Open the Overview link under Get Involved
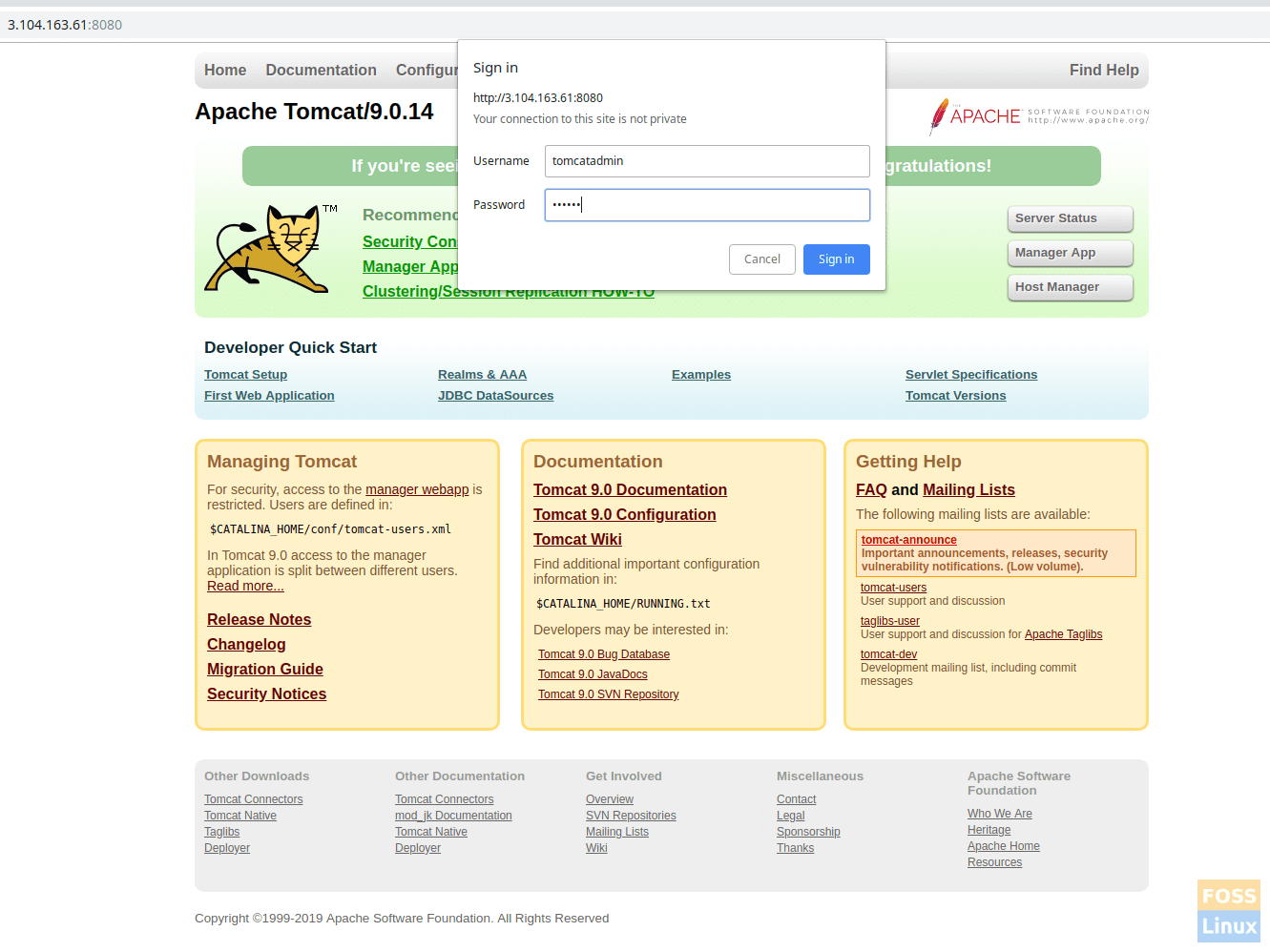The image size is (1270, 952). [x=609, y=799]
